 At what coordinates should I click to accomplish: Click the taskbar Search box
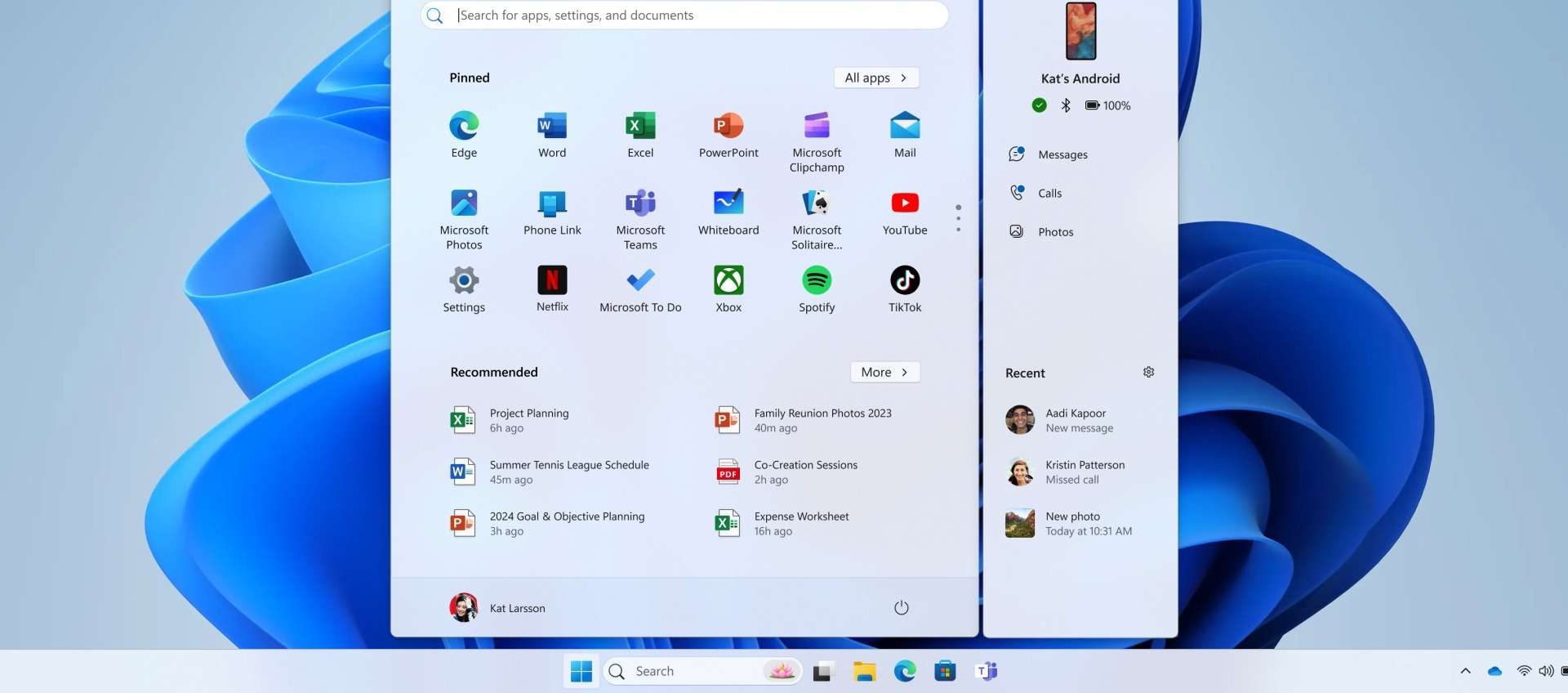pos(702,671)
